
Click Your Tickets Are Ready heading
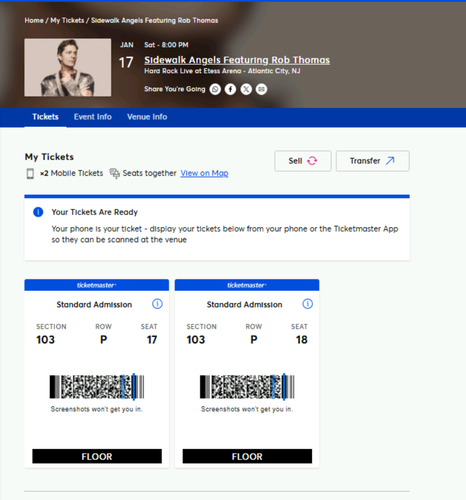(95, 212)
